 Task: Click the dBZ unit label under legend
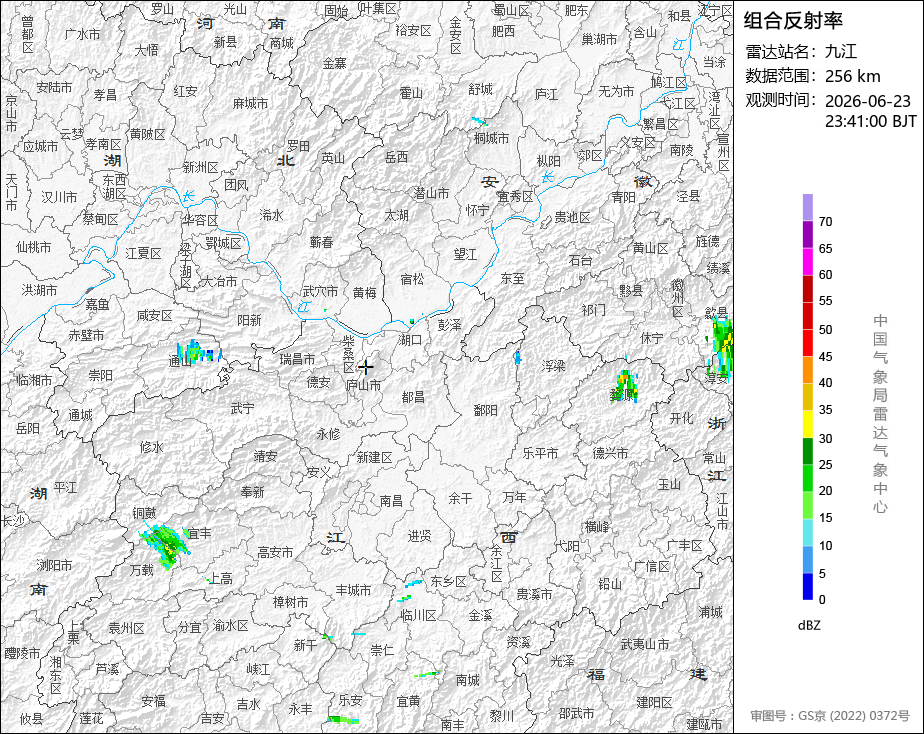tap(809, 626)
